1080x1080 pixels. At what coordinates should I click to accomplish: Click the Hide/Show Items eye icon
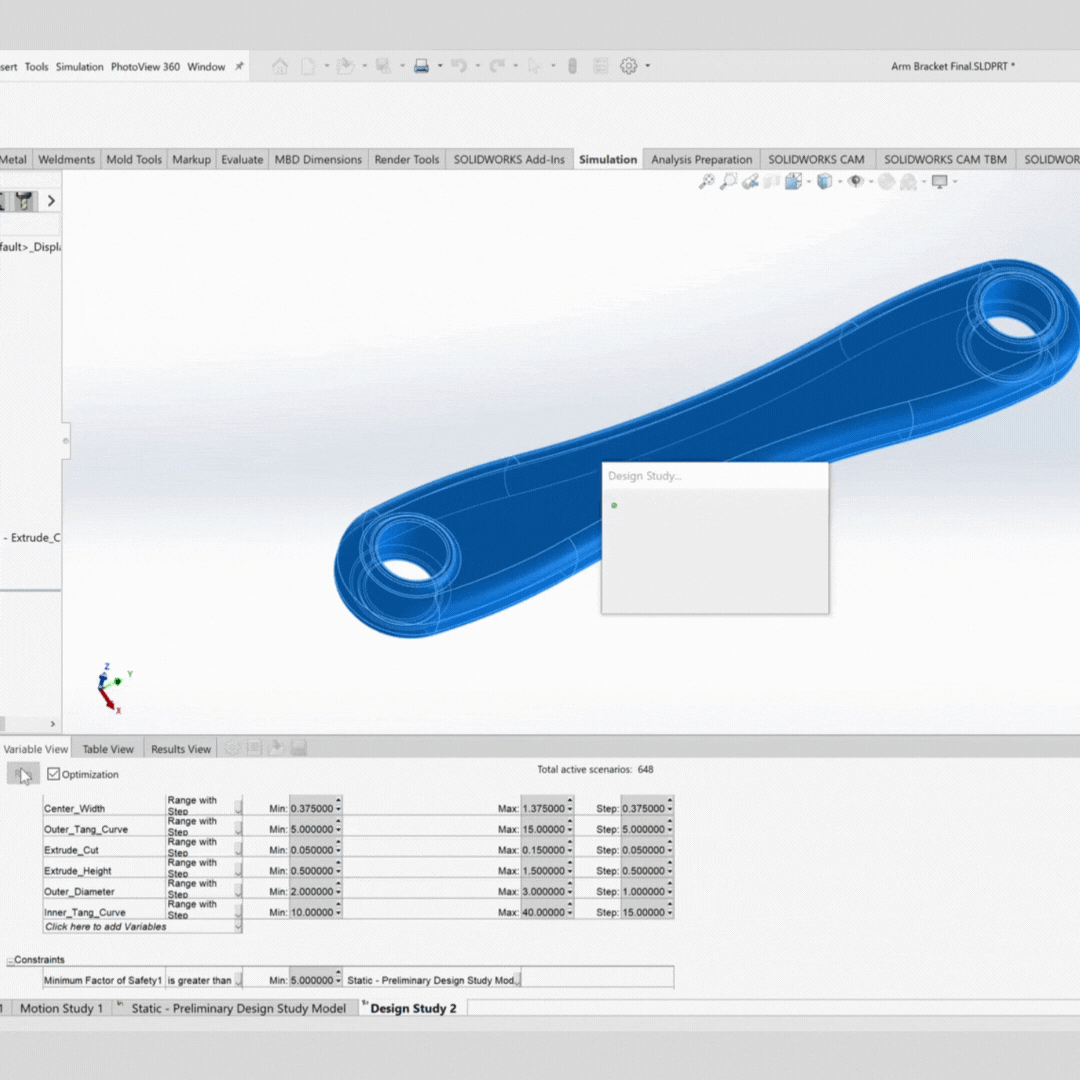(855, 182)
